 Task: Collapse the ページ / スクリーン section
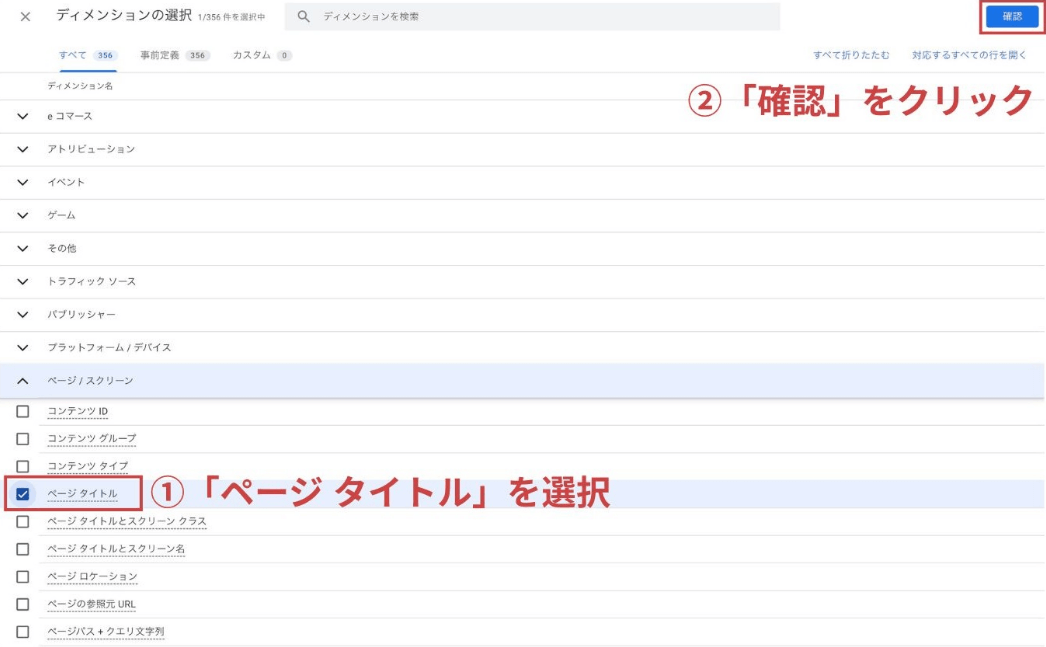tap(23, 381)
